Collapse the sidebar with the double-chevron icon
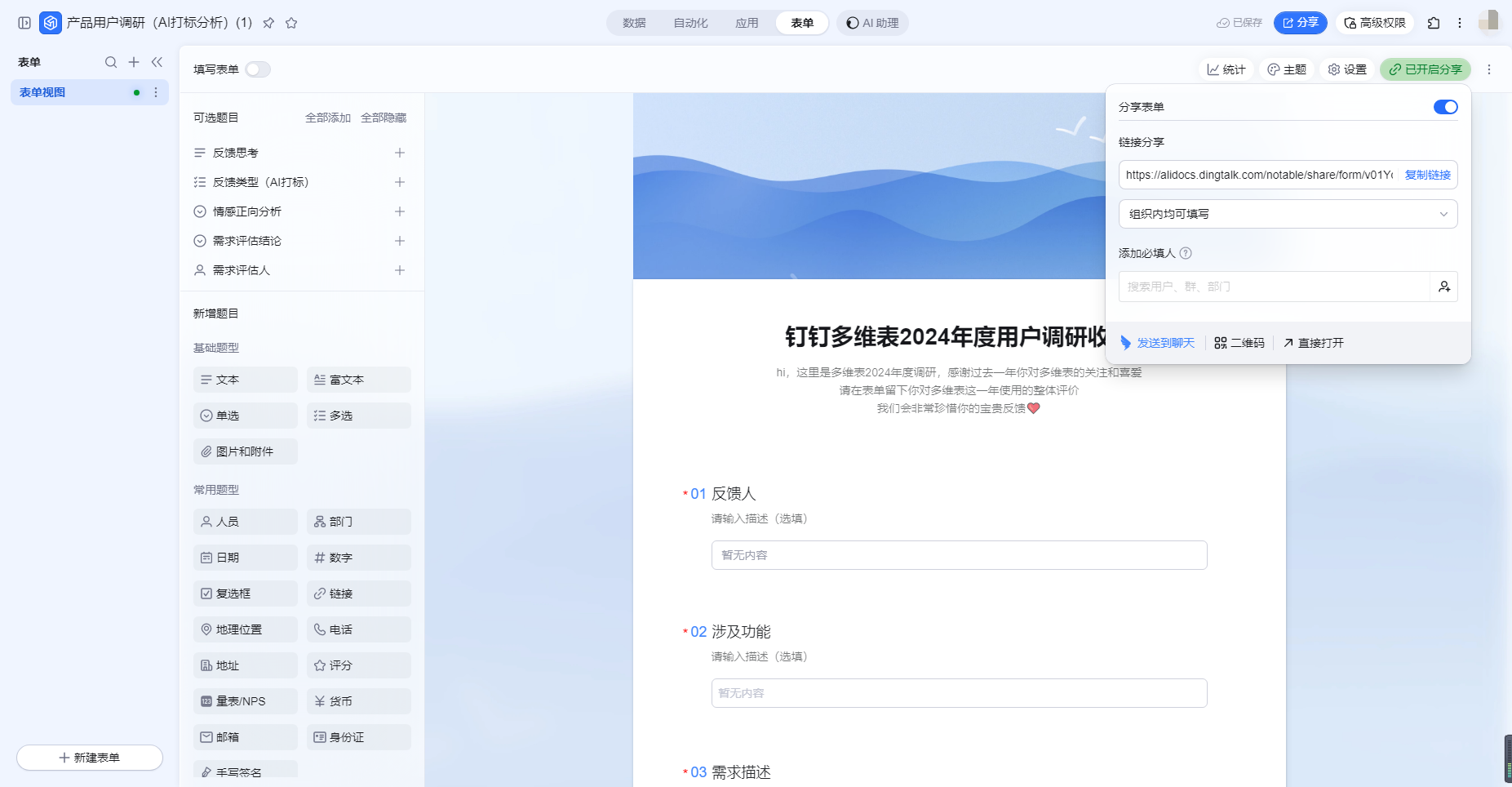This screenshot has height=787, width=1512. [x=157, y=62]
